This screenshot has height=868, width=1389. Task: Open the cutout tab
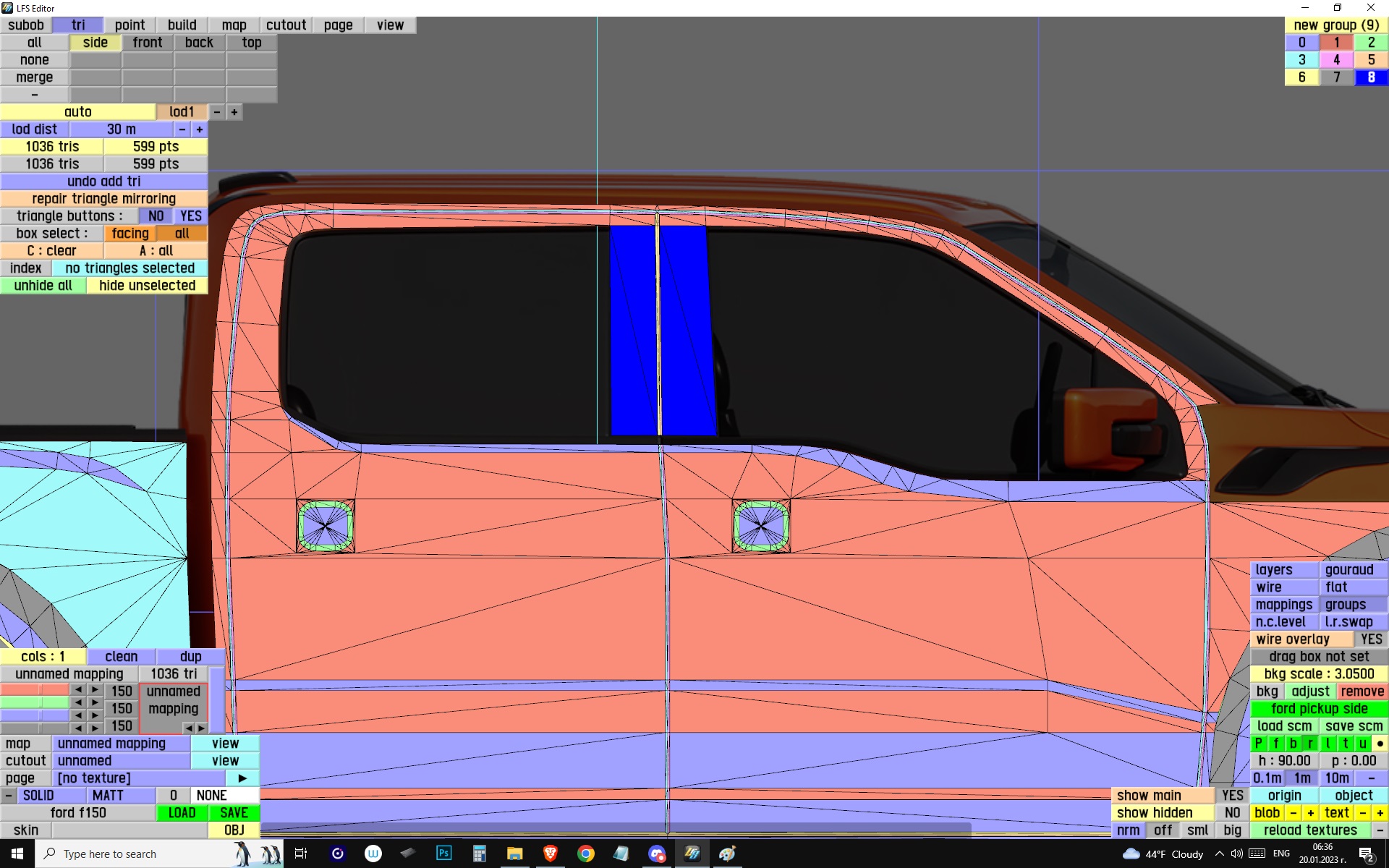[x=286, y=25]
